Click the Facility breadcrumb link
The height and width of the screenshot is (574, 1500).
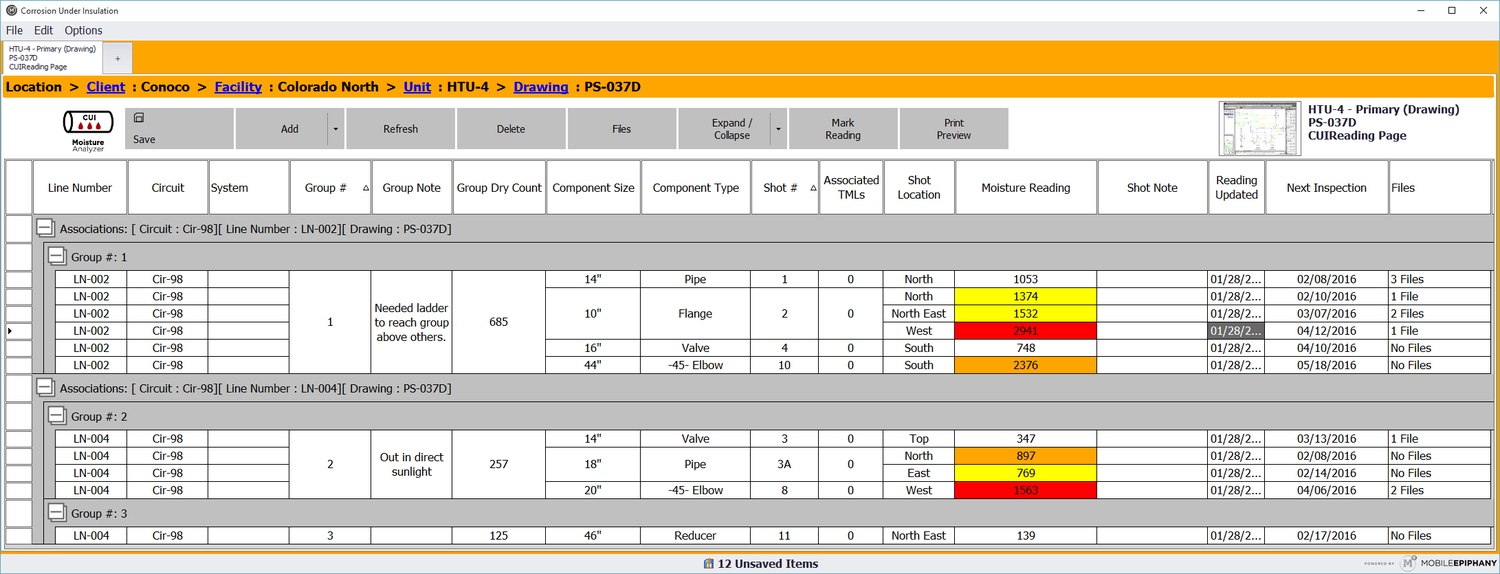[238, 87]
